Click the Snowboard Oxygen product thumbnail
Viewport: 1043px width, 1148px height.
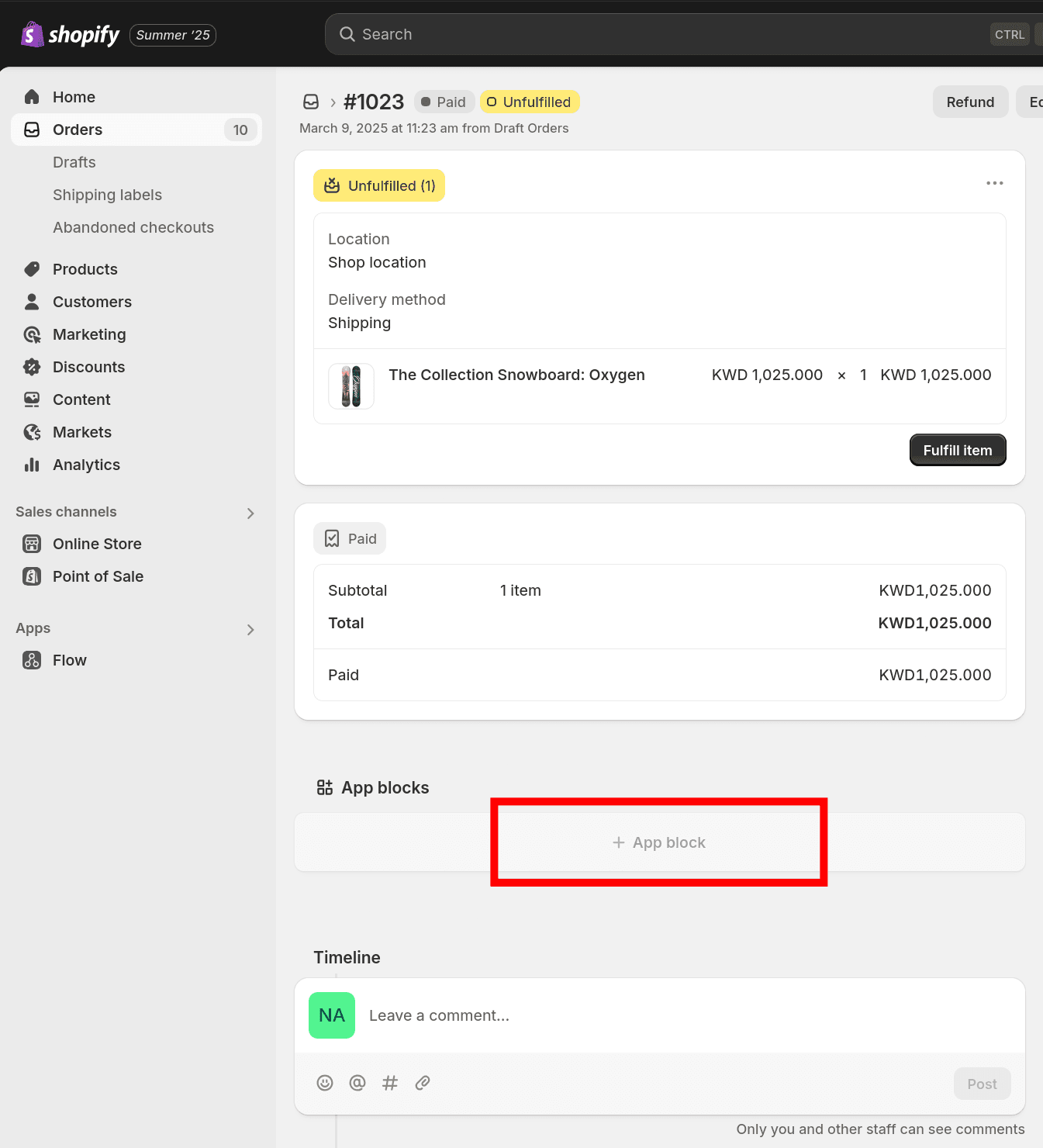click(351, 386)
